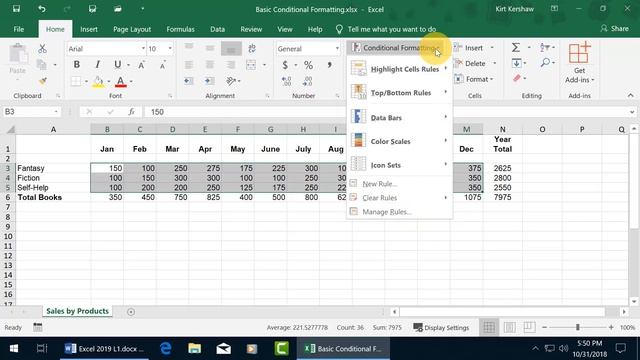This screenshot has width=640, height=360.
Task: Expand the formula bar
Action: (632, 112)
